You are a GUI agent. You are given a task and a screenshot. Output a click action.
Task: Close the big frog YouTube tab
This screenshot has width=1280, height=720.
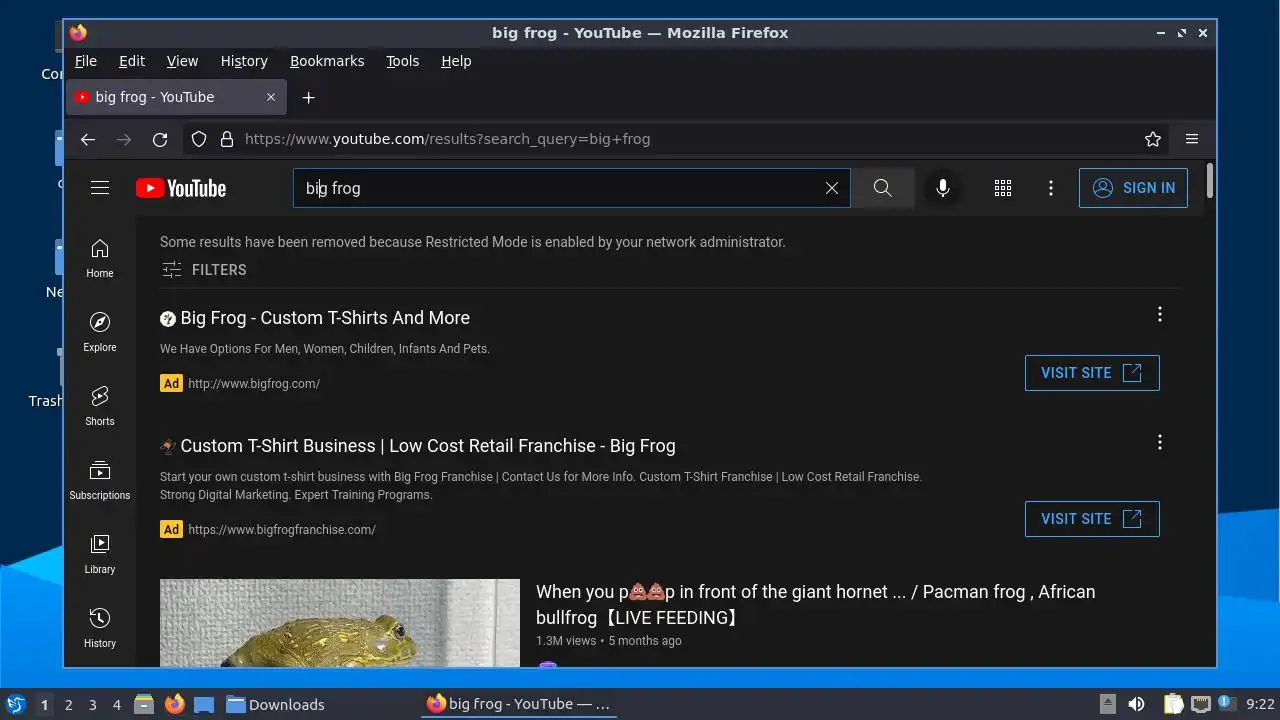pos(271,97)
